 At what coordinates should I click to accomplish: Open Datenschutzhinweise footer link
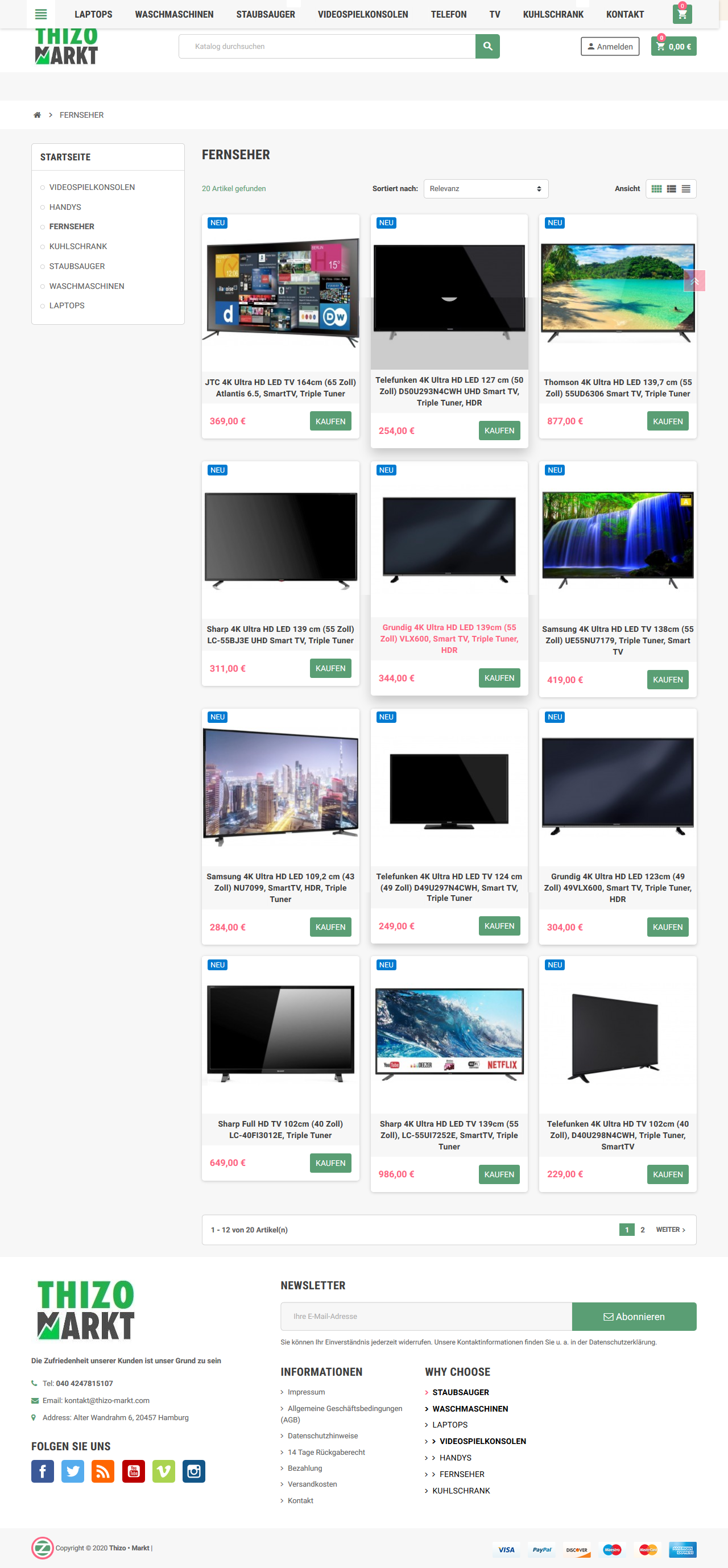click(x=322, y=1436)
